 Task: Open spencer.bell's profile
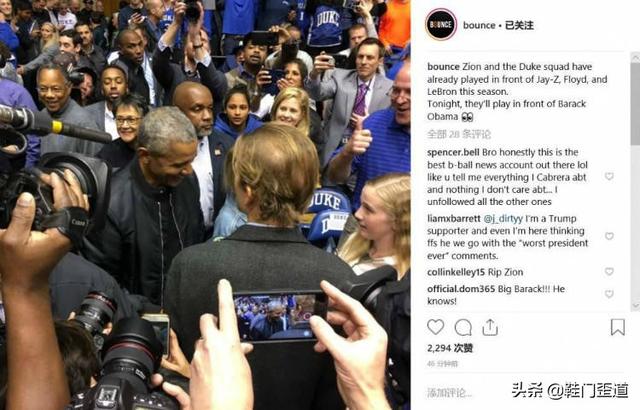(x=453, y=152)
